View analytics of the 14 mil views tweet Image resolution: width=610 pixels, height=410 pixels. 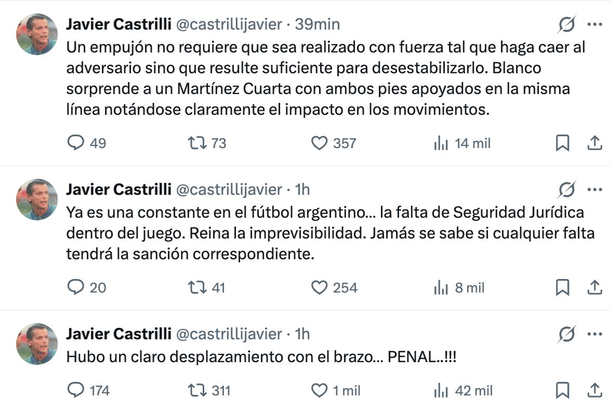coord(441,144)
